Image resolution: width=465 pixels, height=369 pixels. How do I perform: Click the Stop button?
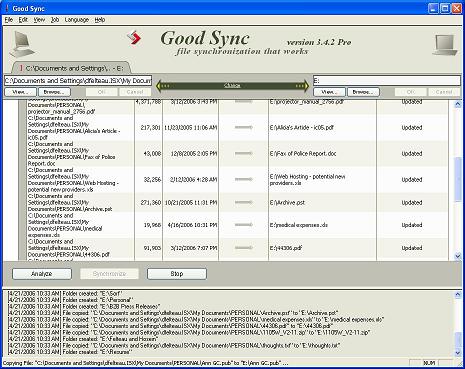pos(177,274)
